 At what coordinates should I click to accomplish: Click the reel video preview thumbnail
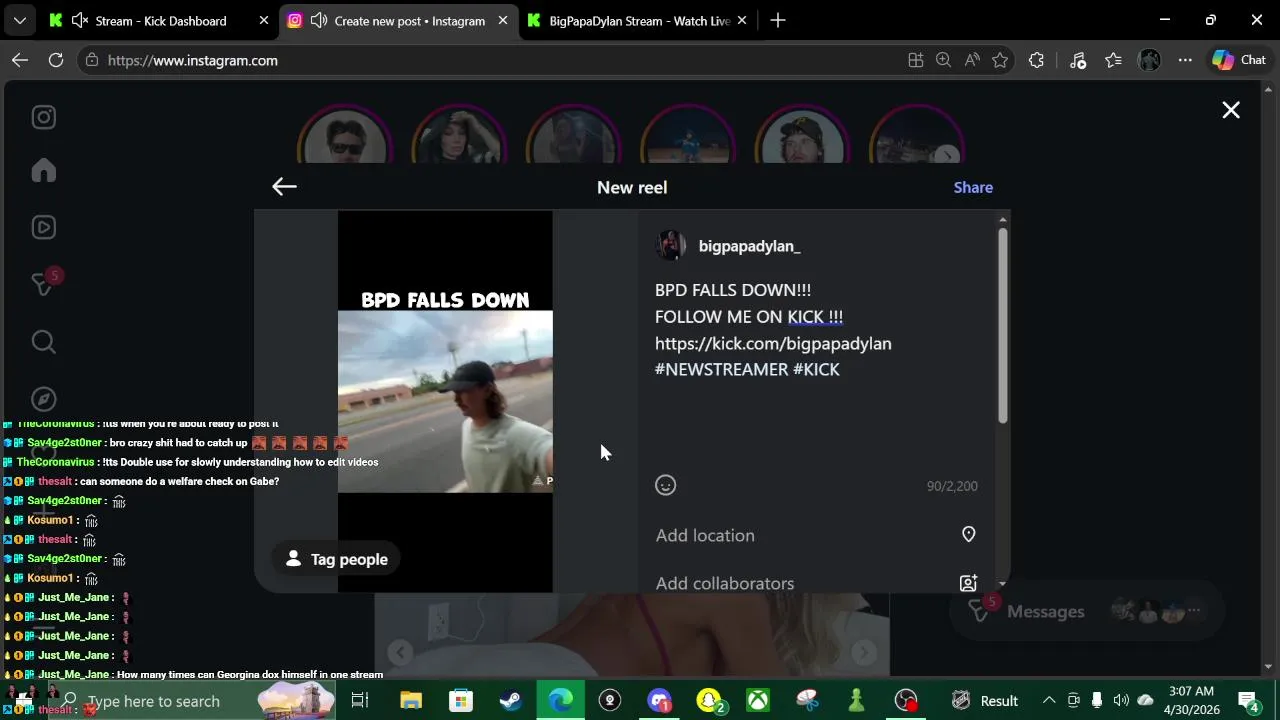point(445,401)
